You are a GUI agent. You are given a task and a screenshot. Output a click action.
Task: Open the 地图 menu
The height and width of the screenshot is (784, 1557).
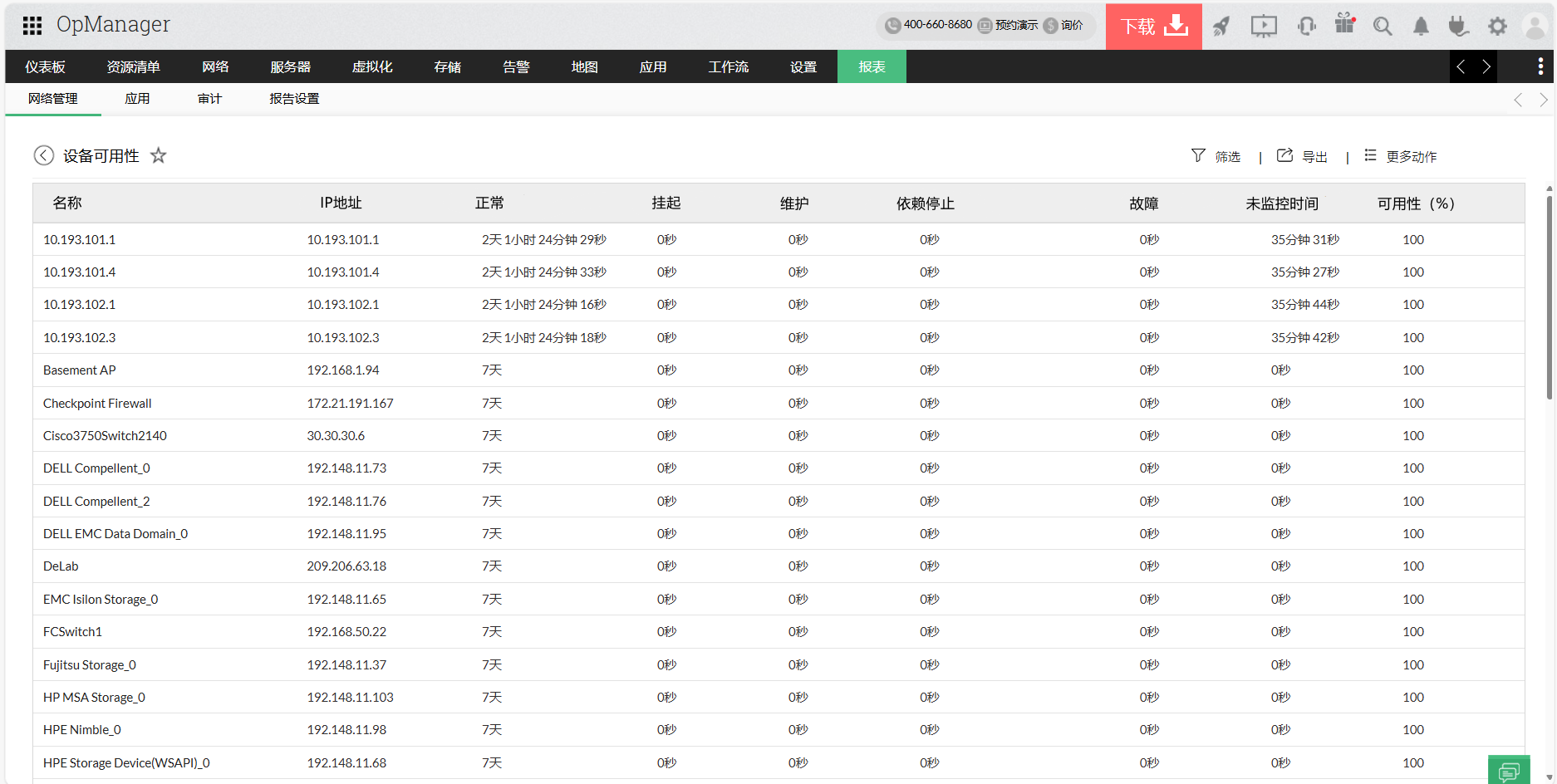(585, 67)
